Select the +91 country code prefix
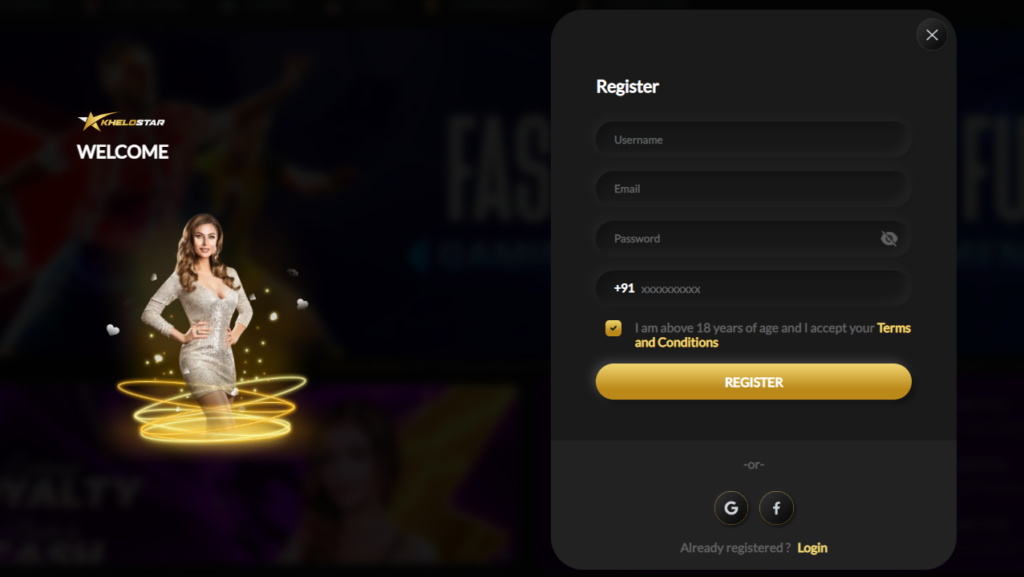Screen dimensions: 1024x577 (x=624, y=288)
